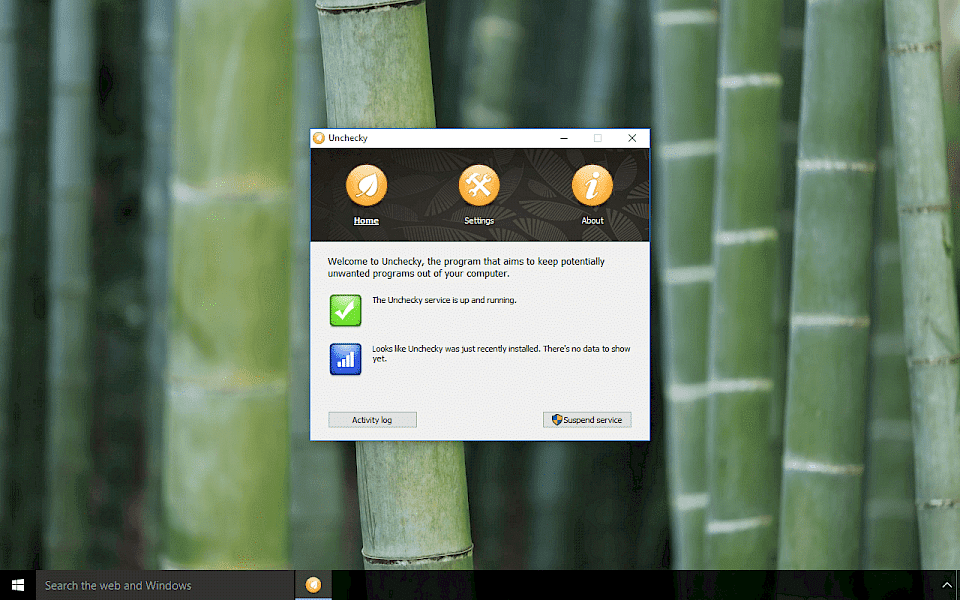Click the 'no data to show yet' message

501,353
